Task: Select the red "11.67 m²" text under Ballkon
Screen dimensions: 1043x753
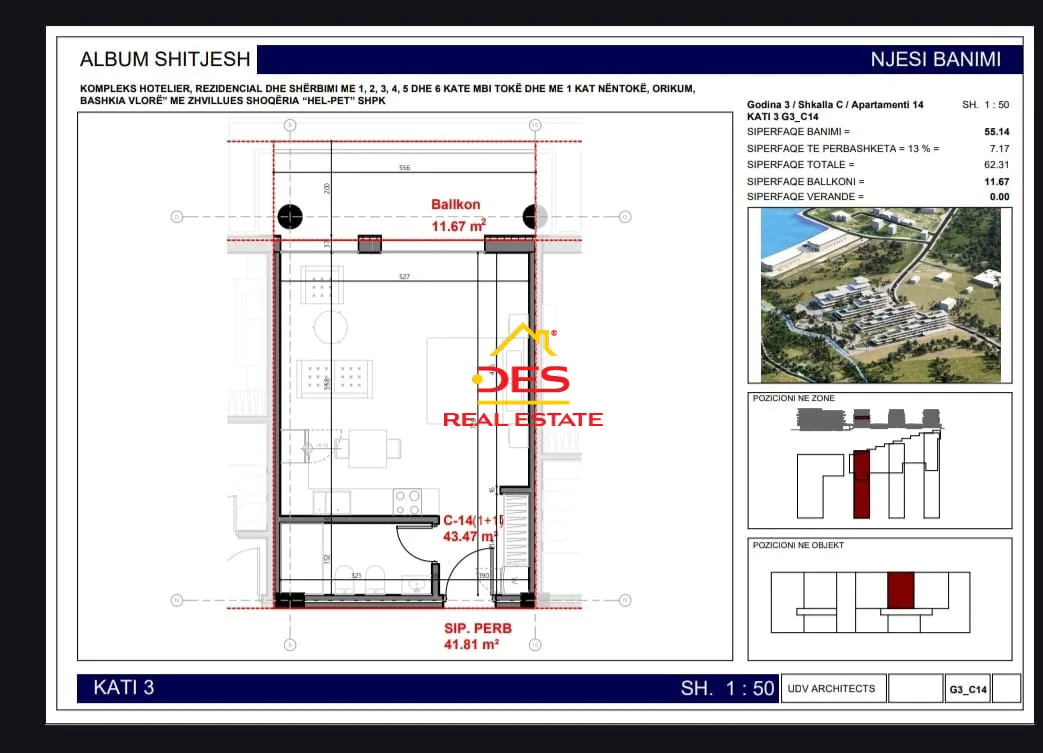Action: (459, 226)
